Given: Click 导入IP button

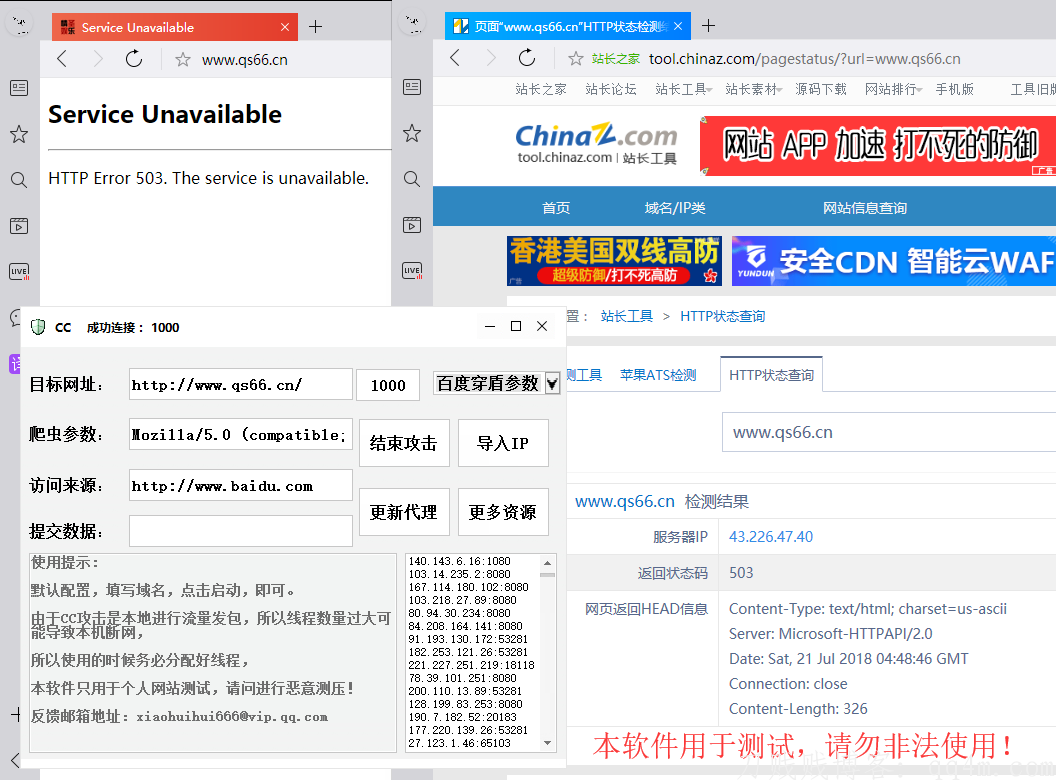Looking at the screenshot, I should click(x=503, y=443).
